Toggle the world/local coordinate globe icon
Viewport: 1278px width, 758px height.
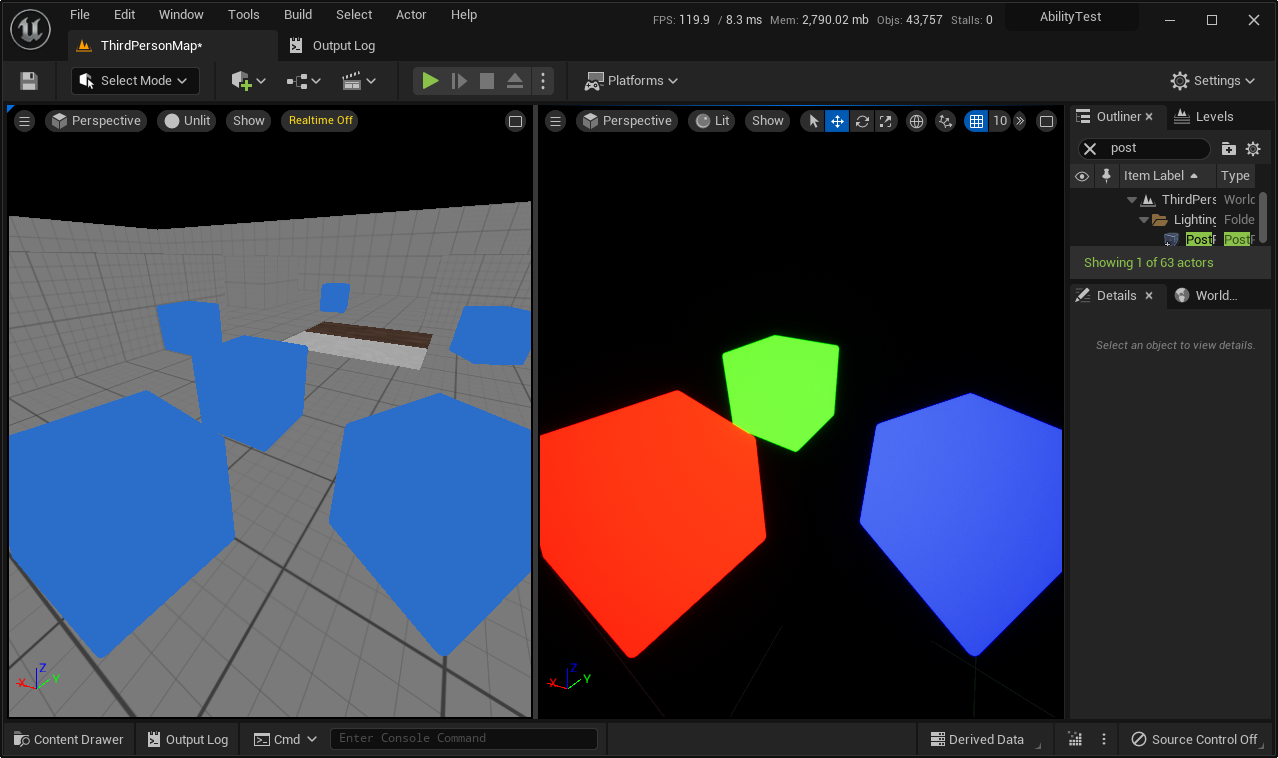click(916, 121)
